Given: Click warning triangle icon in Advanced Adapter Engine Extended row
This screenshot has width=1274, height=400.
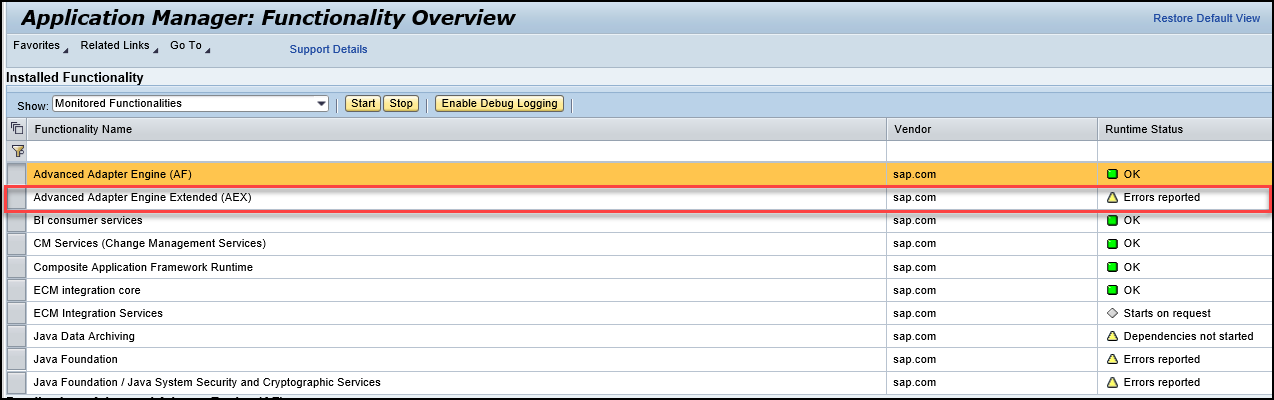Looking at the screenshot, I should [1112, 197].
